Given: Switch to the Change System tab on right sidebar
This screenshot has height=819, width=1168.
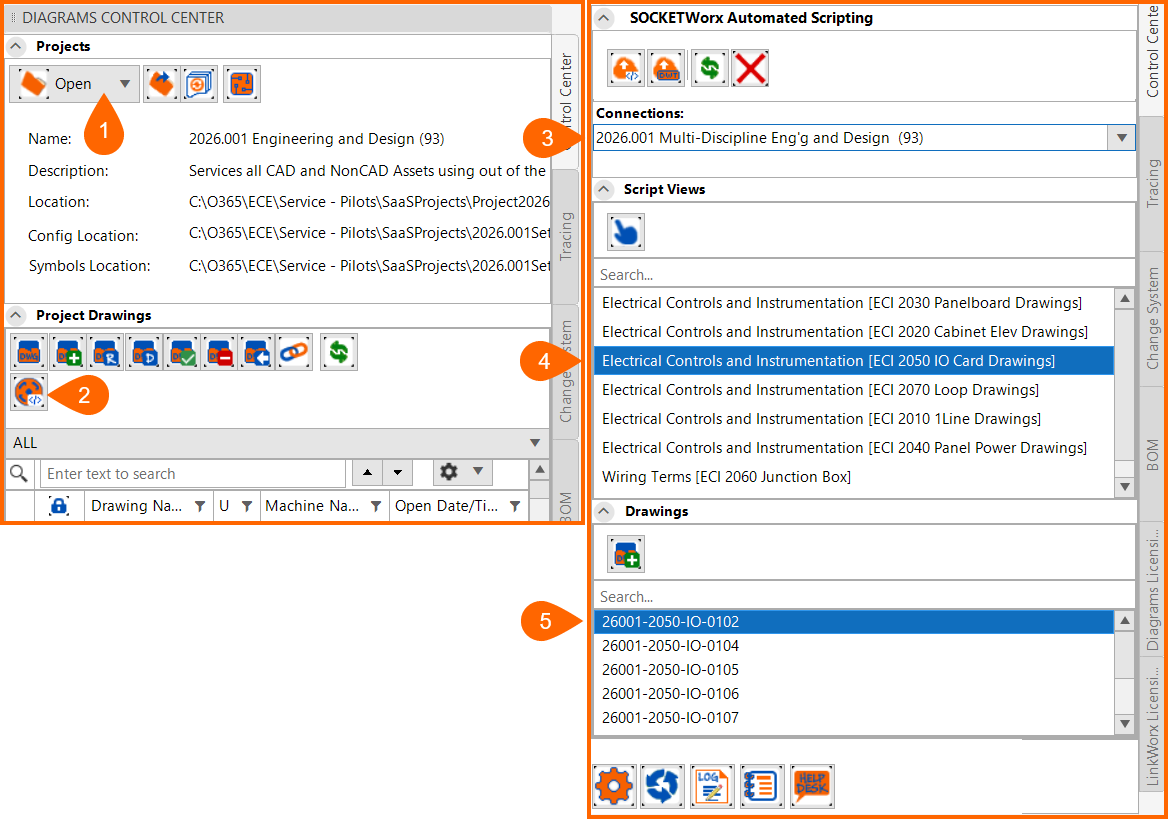Looking at the screenshot, I should [1152, 319].
